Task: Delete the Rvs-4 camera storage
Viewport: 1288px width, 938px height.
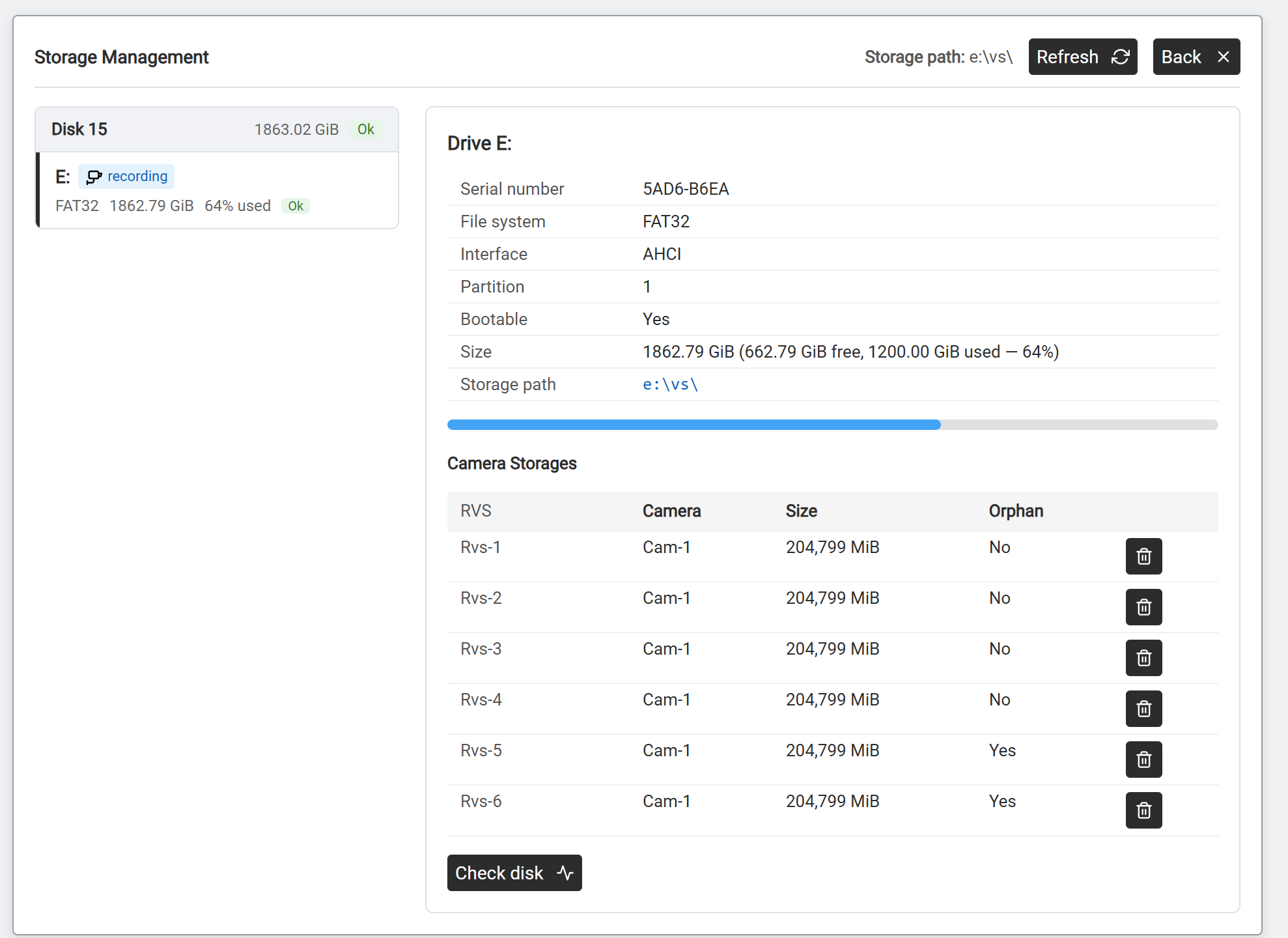Action: click(x=1143, y=709)
